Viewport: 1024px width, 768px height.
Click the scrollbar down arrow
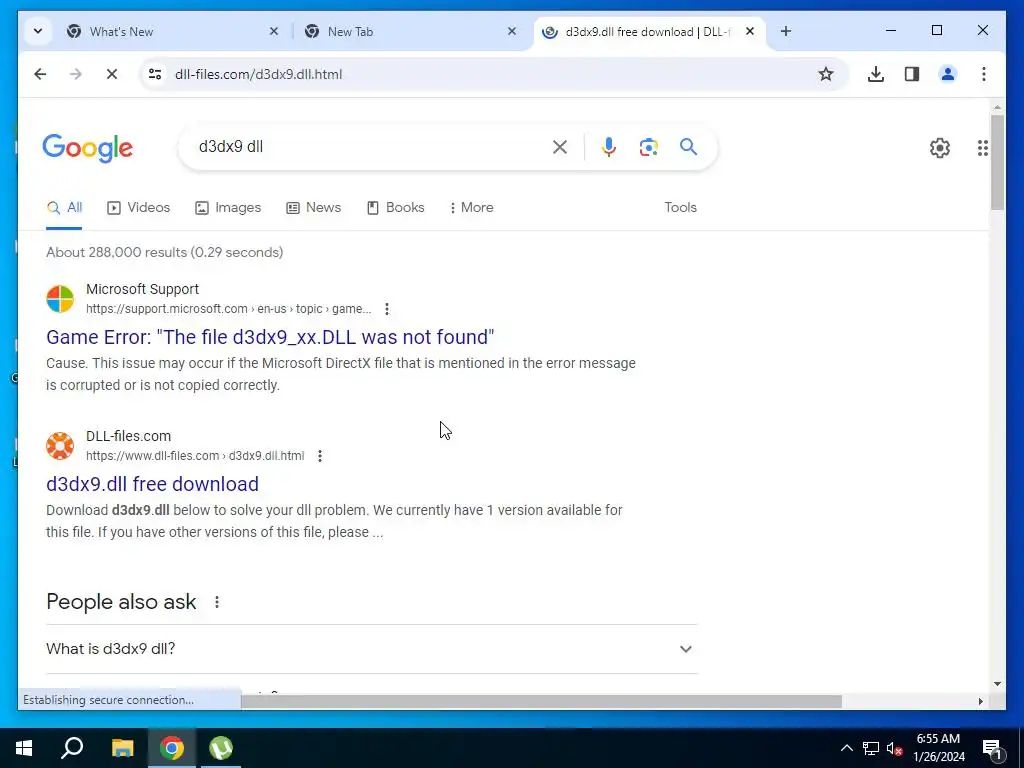(x=997, y=684)
